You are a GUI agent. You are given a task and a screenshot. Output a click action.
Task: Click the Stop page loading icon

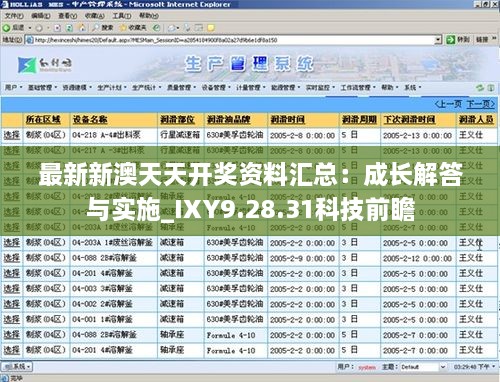tap(57, 28)
